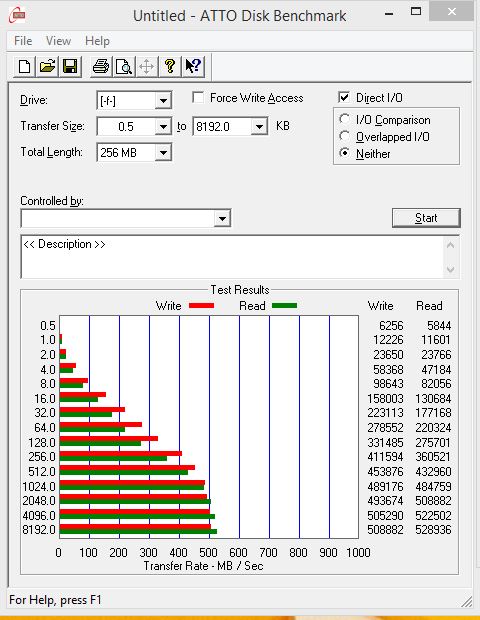Image resolution: width=480 pixels, height=620 pixels.
Task: Open the File menu
Action: [x=23, y=41]
